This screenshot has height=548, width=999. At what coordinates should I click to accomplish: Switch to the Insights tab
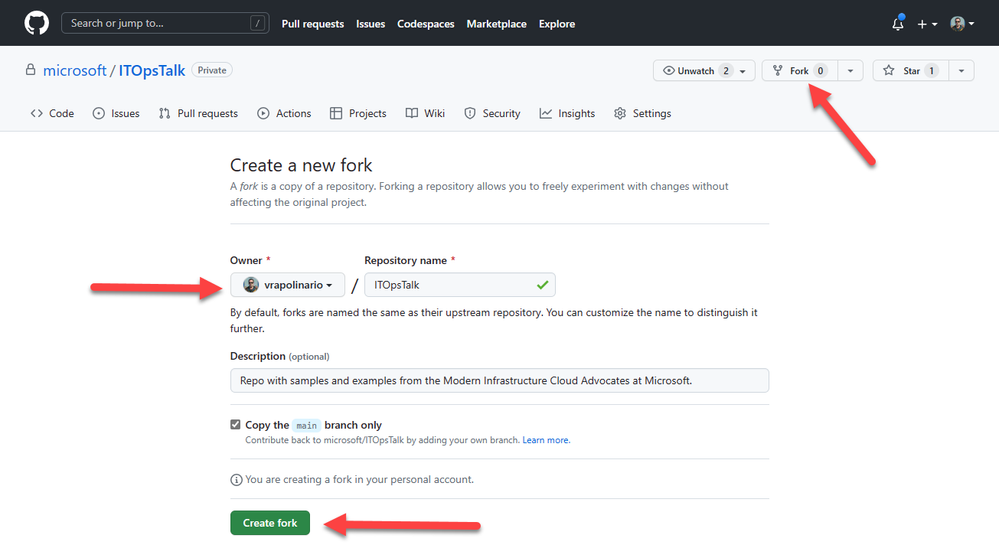pos(567,114)
